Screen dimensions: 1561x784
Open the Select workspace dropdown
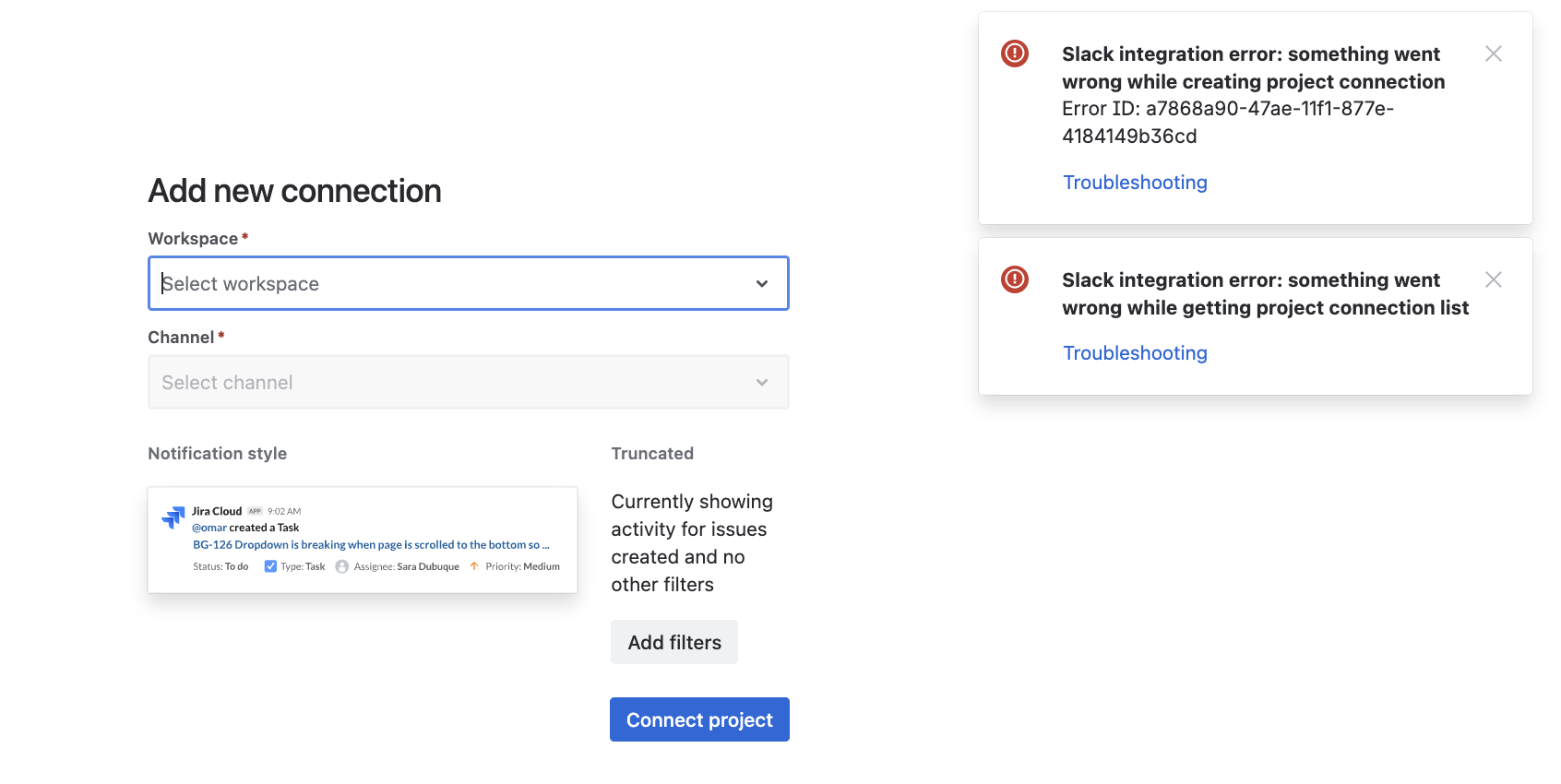469,283
